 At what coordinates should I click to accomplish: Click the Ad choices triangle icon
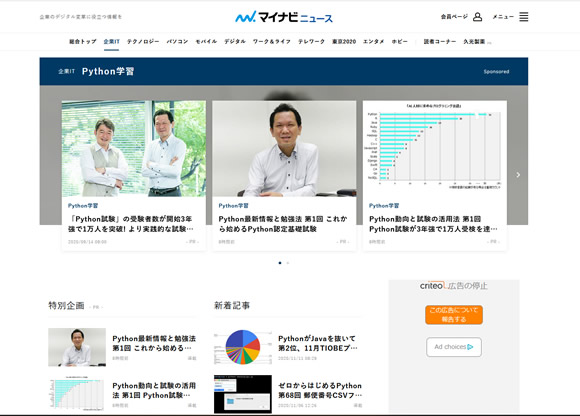(x=470, y=347)
